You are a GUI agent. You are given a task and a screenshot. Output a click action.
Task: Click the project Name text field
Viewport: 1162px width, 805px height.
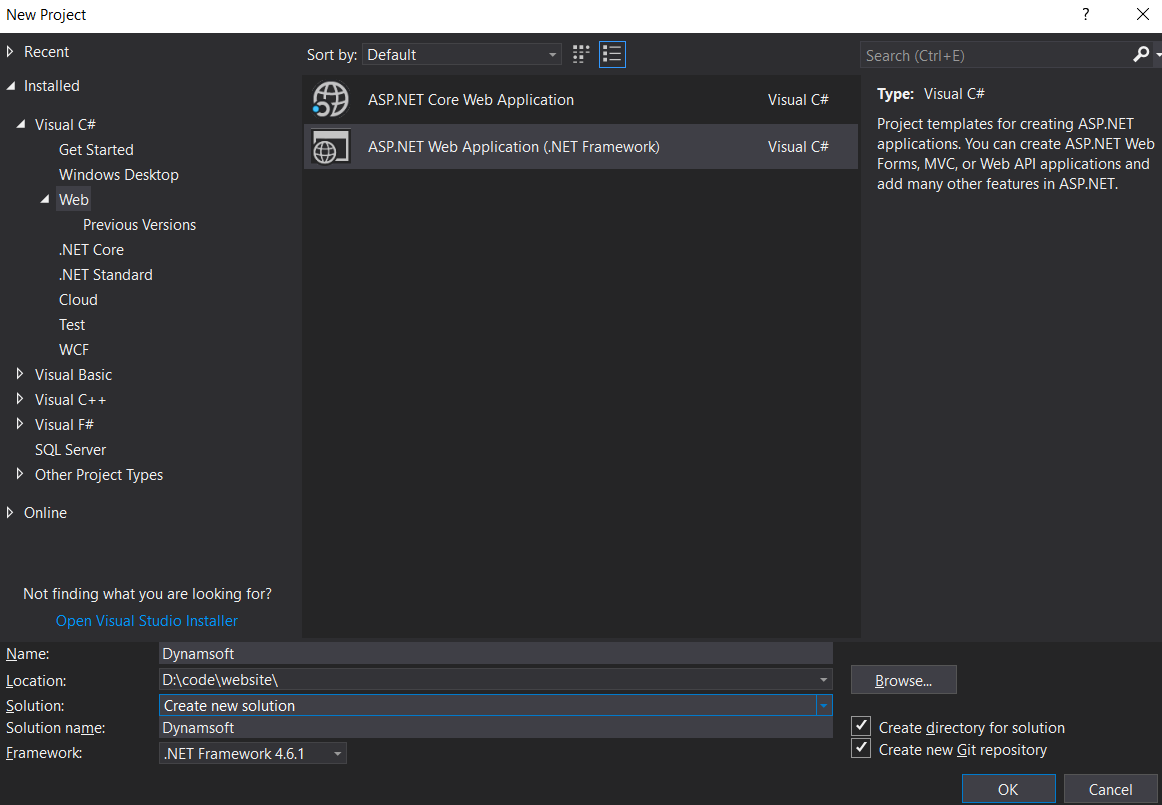(495, 653)
